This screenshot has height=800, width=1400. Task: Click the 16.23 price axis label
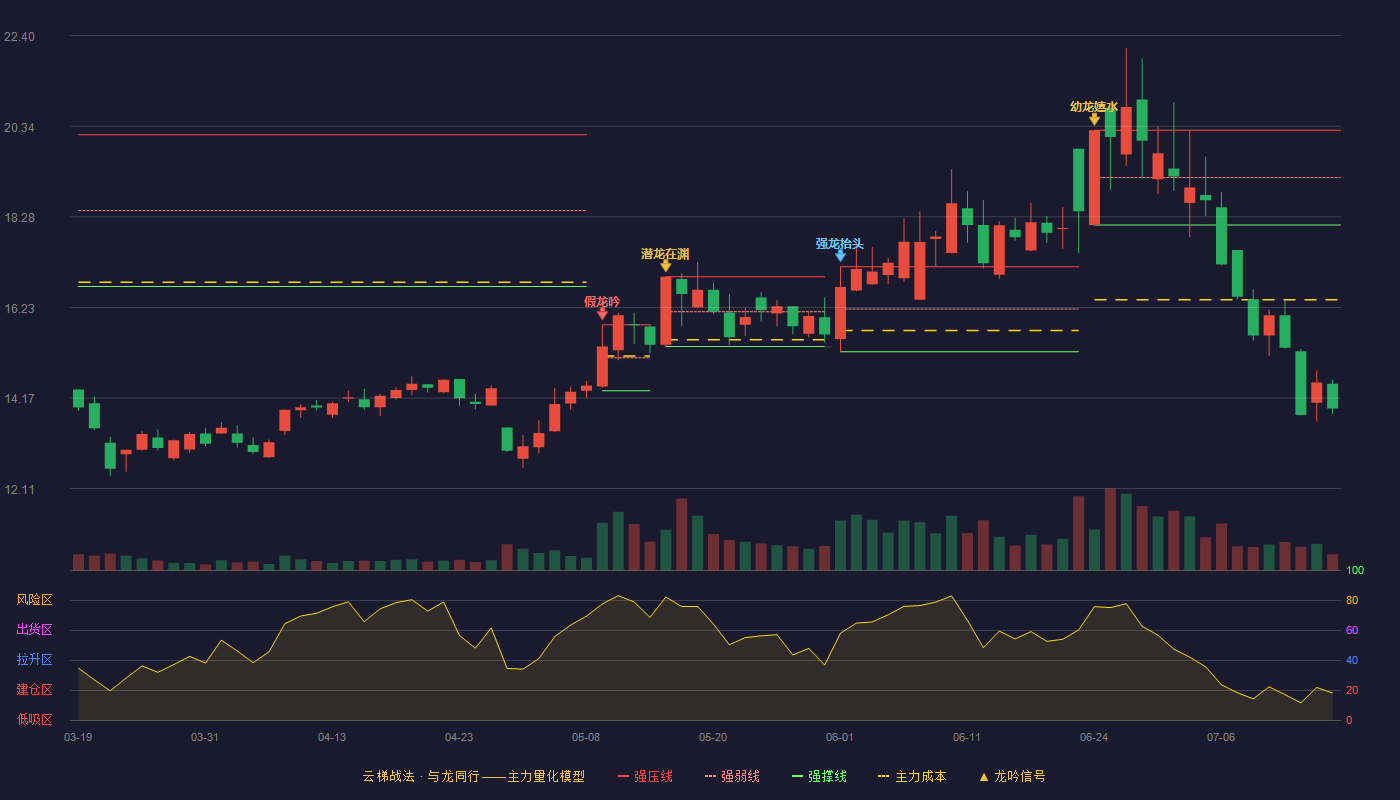(19, 309)
